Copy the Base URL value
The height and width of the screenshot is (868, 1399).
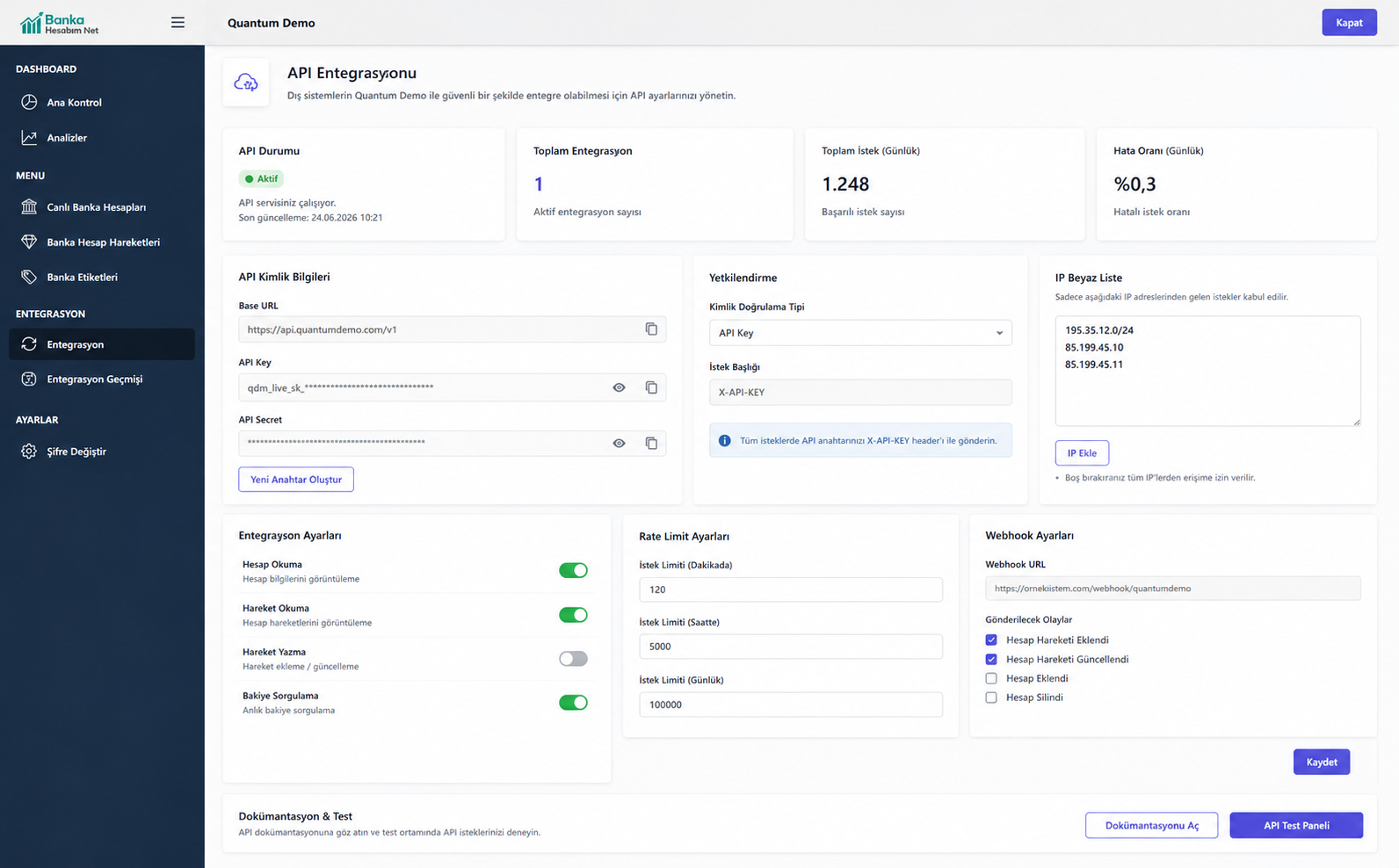[x=651, y=329]
